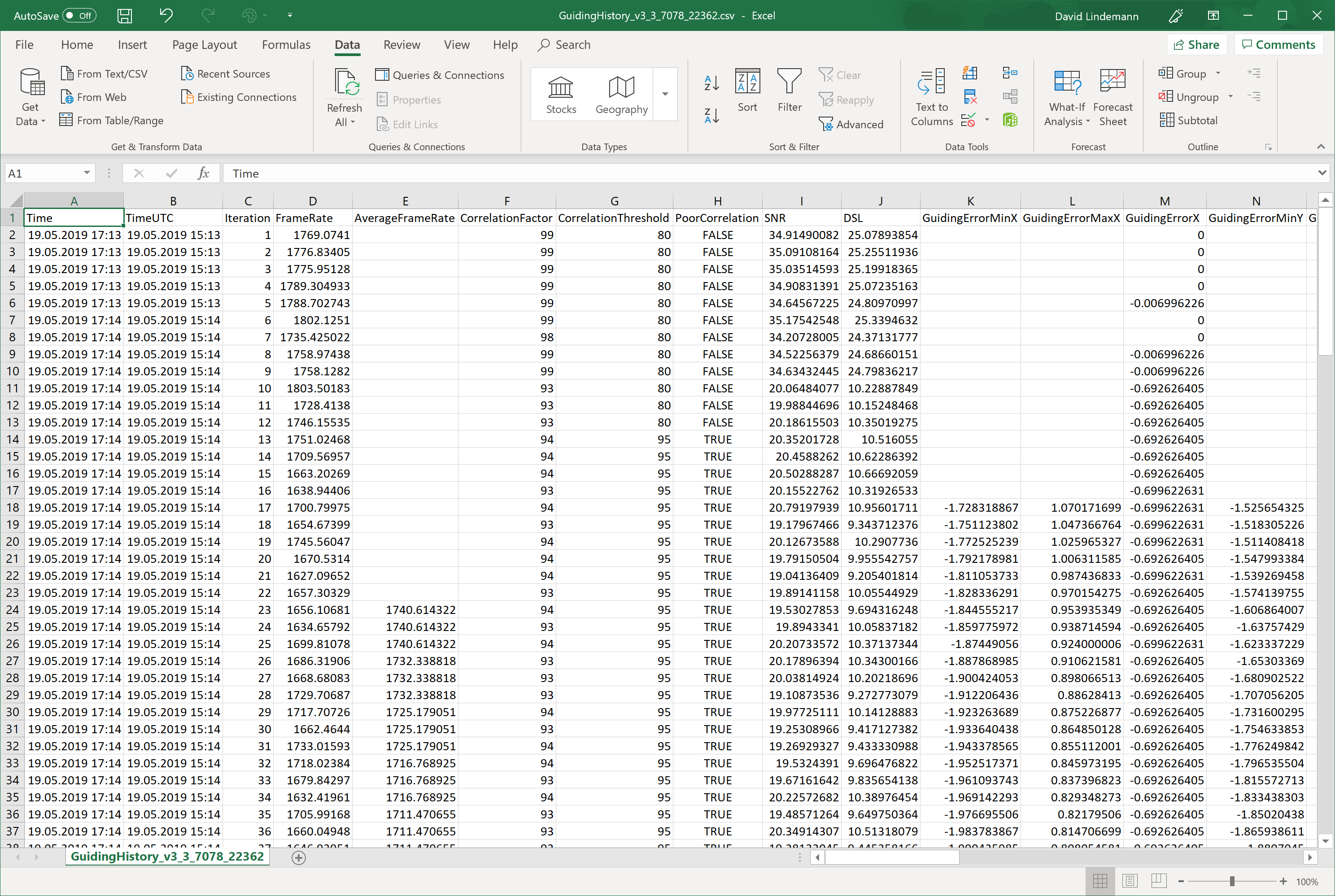Image resolution: width=1335 pixels, height=896 pixels.
Task: Expand the Data Types gallery
Action: click(x=665, y=94)
